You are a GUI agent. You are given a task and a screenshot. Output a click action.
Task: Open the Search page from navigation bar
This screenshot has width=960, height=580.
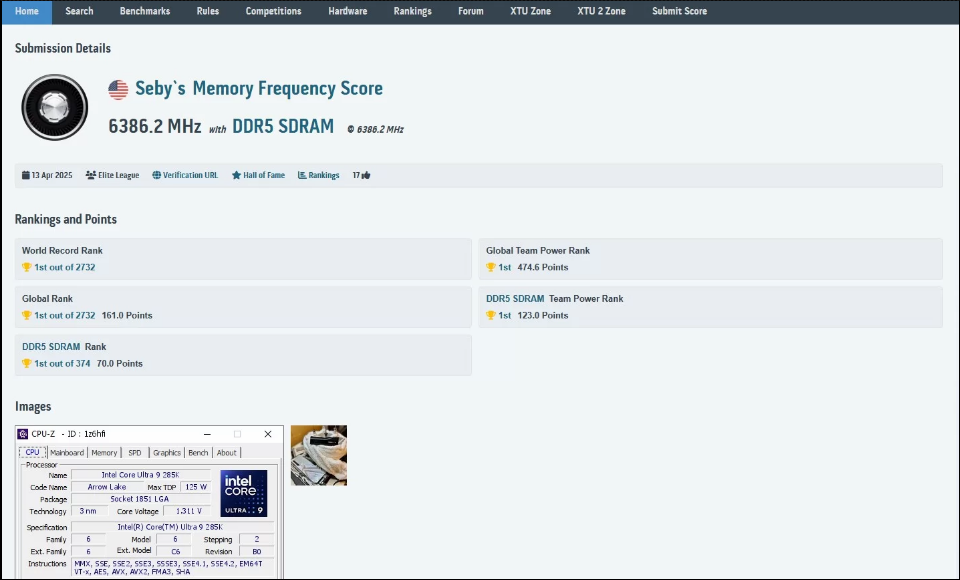click(x=79, y=11)
